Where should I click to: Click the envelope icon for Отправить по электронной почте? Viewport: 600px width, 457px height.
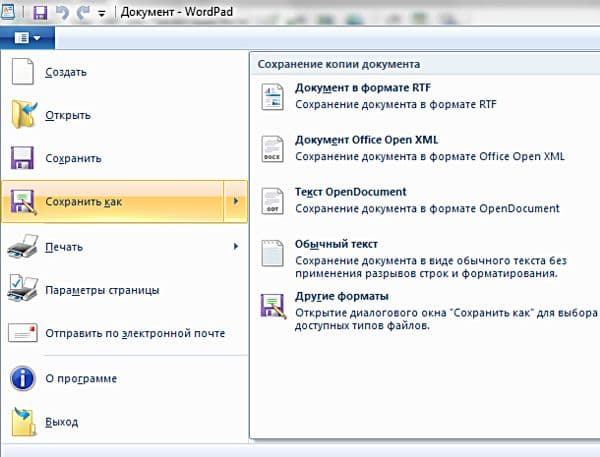pos(23,333)
